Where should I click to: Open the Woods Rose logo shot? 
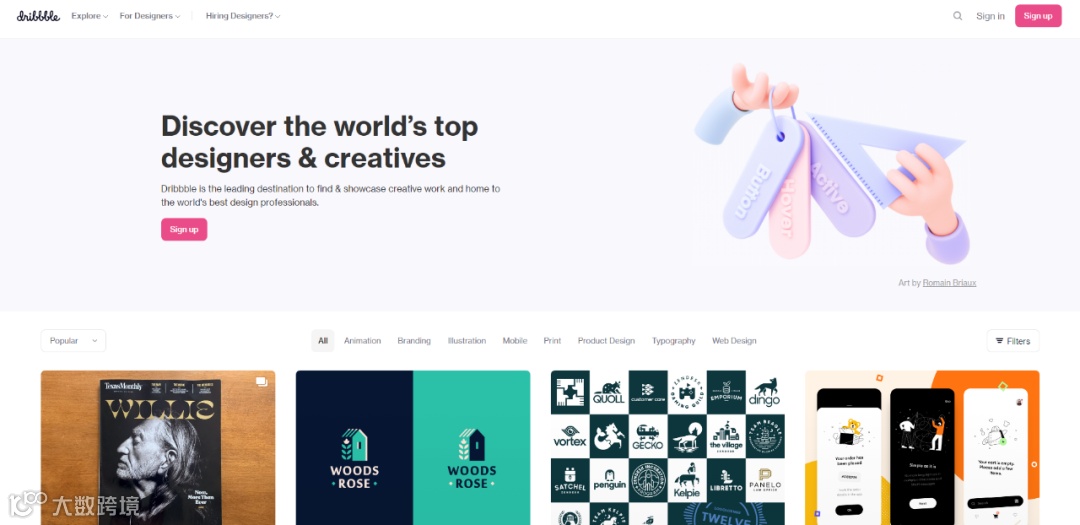point(413,448)
